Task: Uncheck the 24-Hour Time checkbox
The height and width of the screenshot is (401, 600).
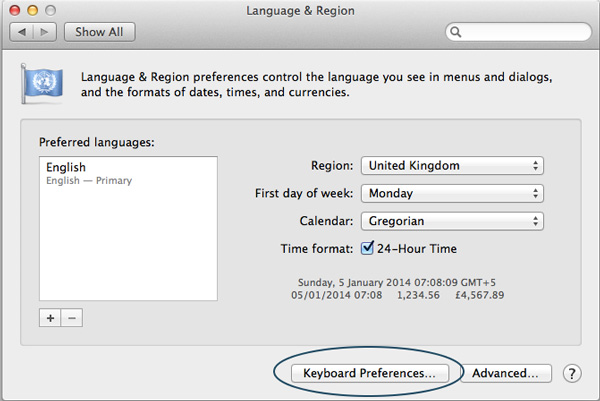Action: 367,248
